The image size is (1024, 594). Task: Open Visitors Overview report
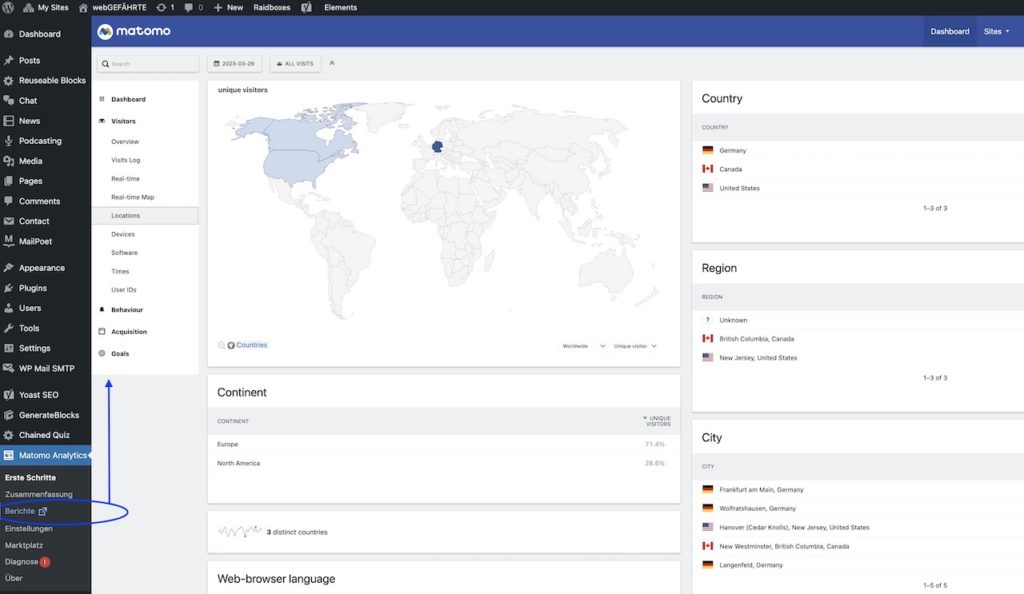pos(125,142)
